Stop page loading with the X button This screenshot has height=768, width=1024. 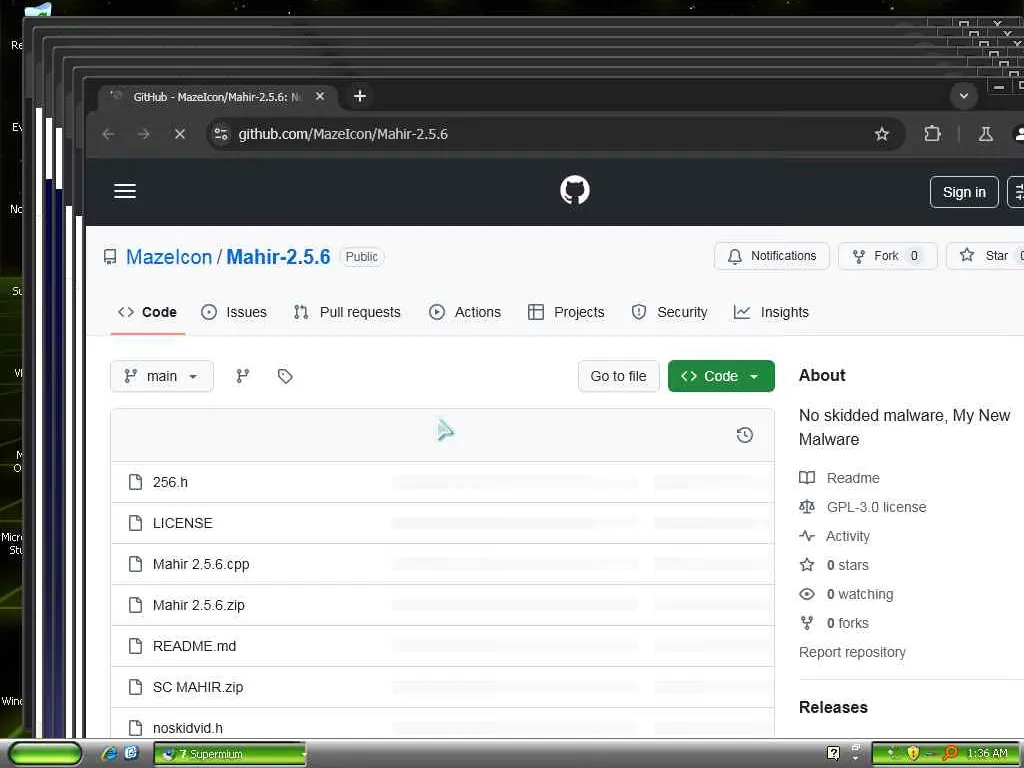180,134
